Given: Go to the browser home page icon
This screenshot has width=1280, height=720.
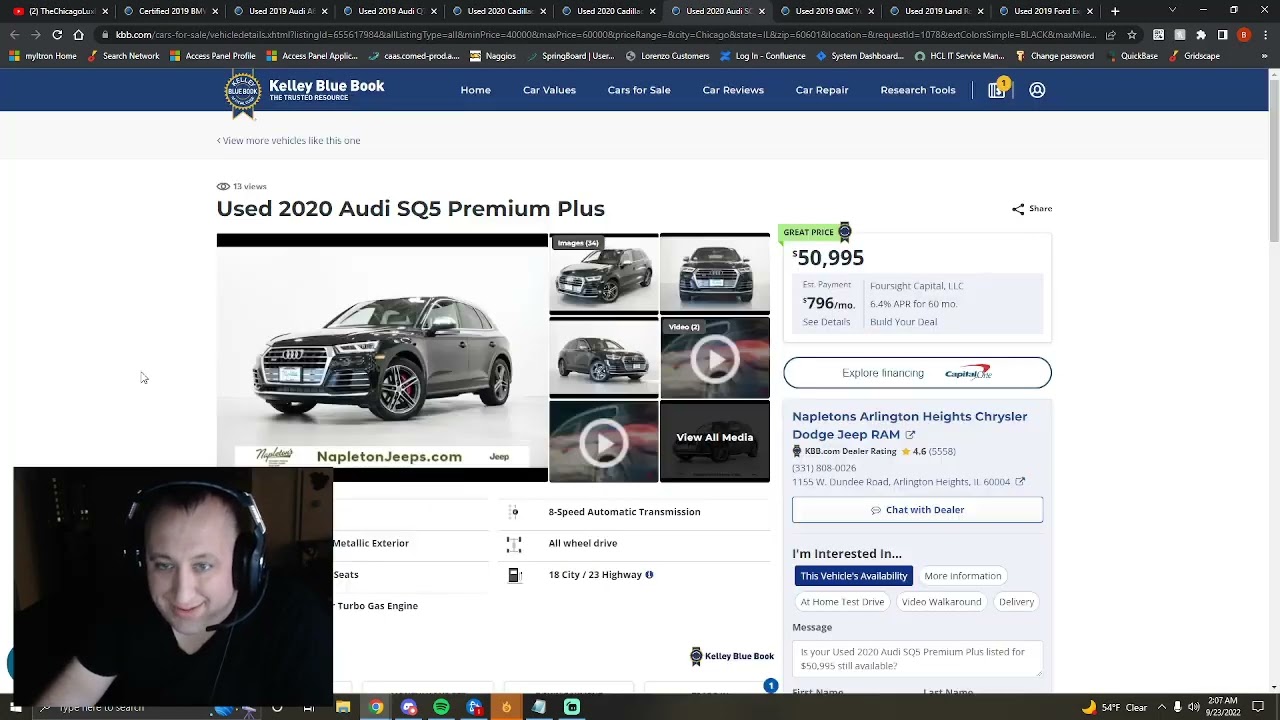Looking at the screenshot, I should click(78, 34).
